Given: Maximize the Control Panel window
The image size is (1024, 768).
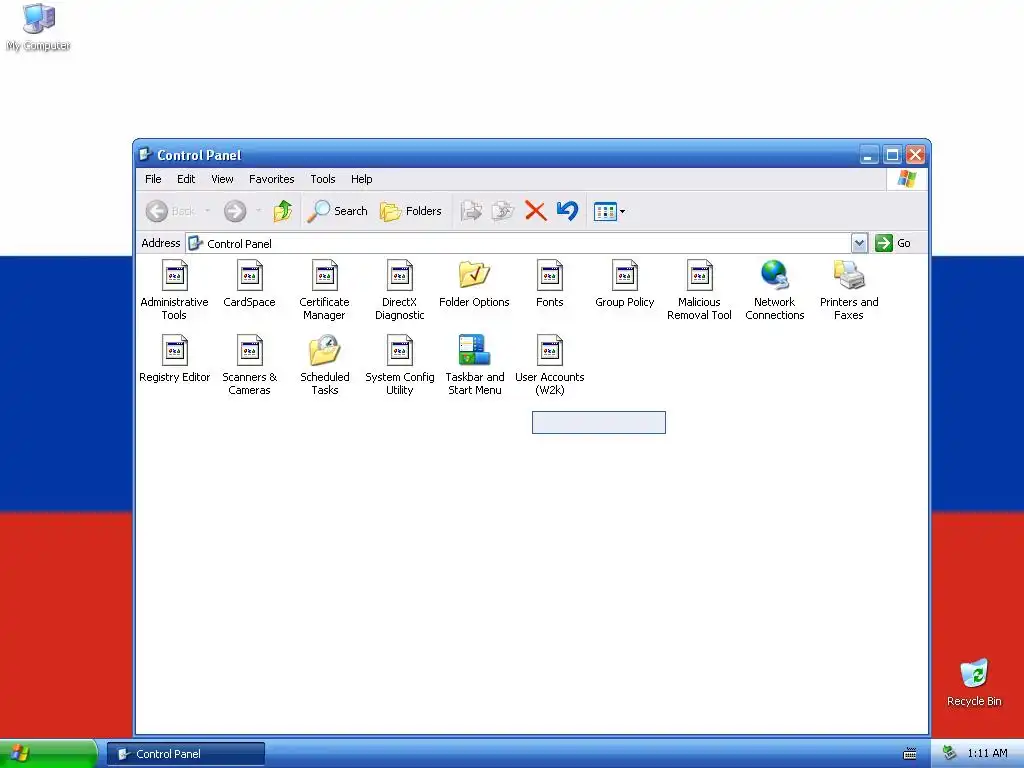Looking at the screenshot, I should pyautogui.click(x=892, y=155).
